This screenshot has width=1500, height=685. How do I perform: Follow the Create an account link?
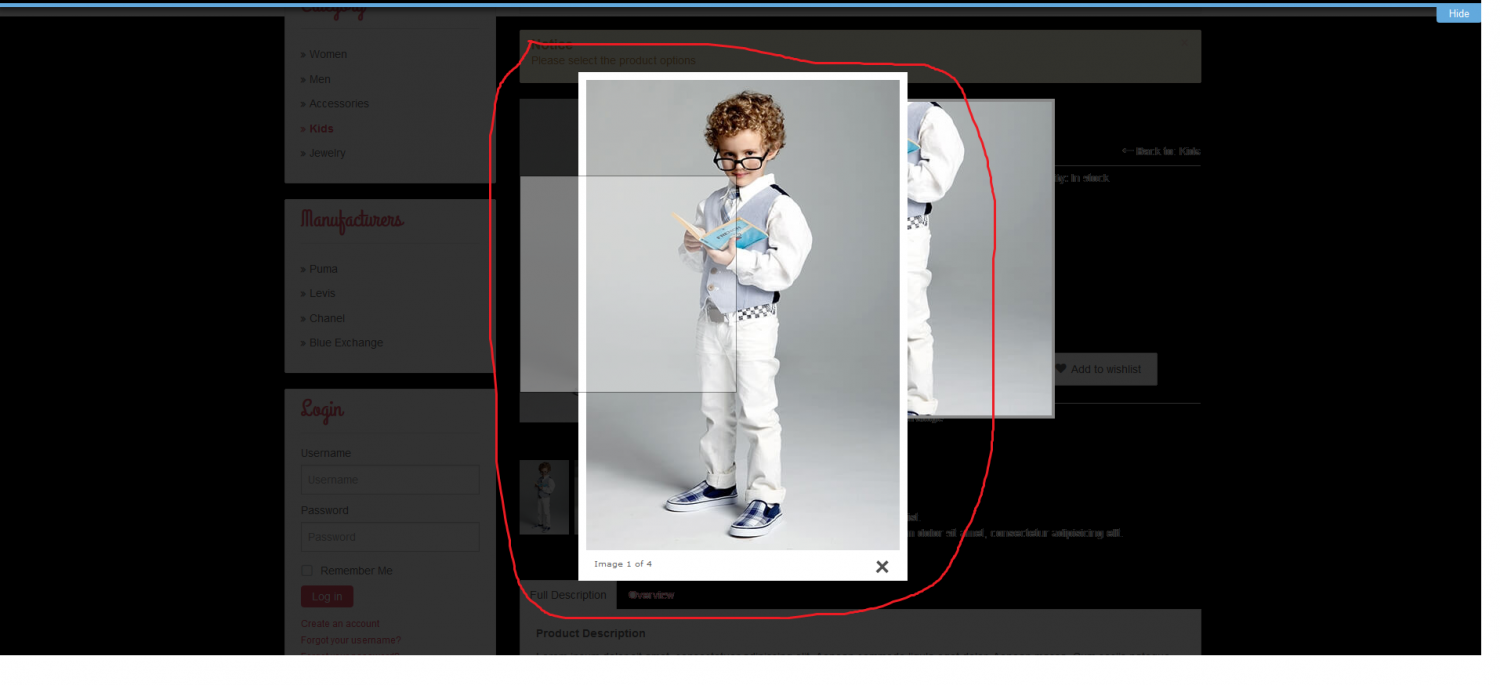pyautogui.click(x=340, y=624)
